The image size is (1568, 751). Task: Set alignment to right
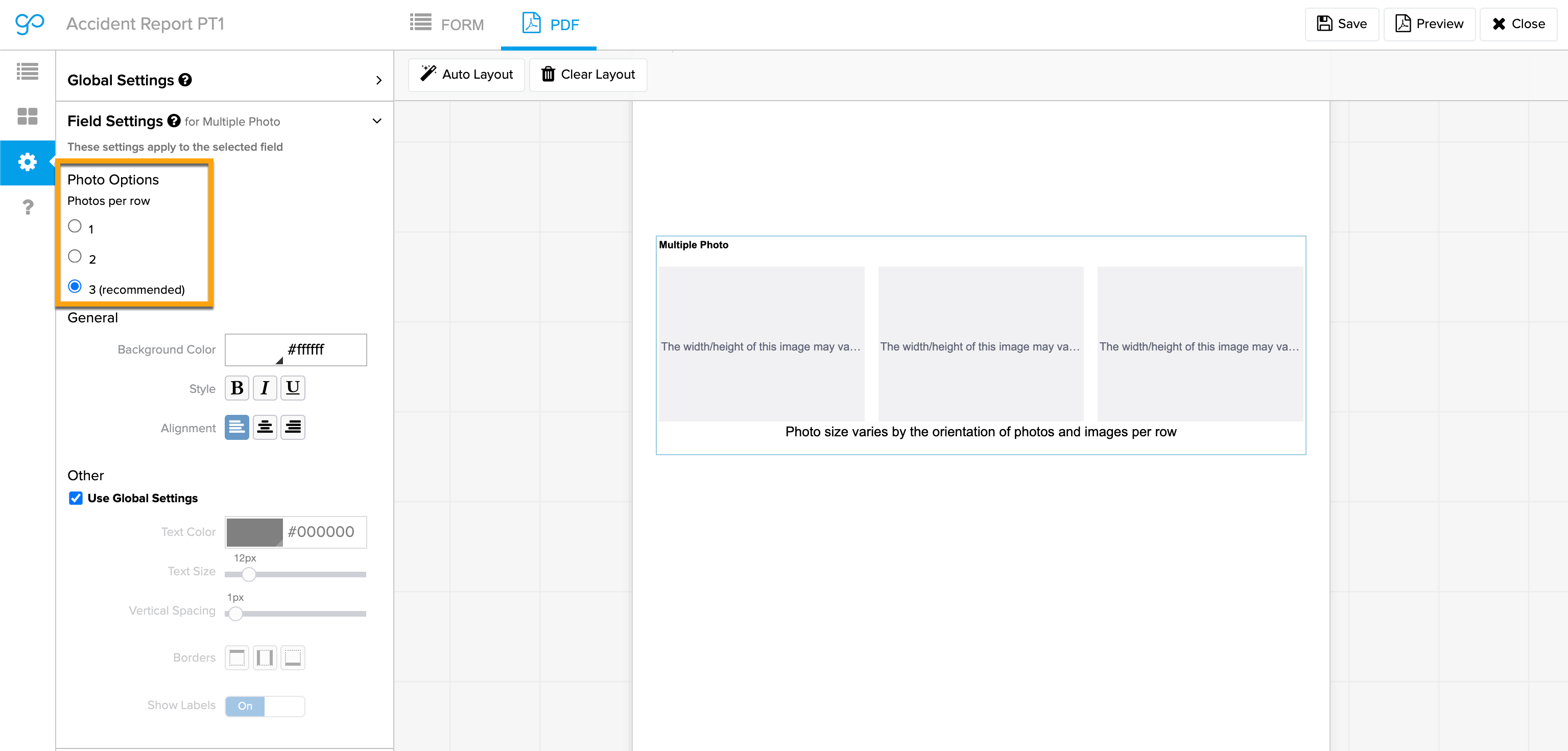point(293,428)
